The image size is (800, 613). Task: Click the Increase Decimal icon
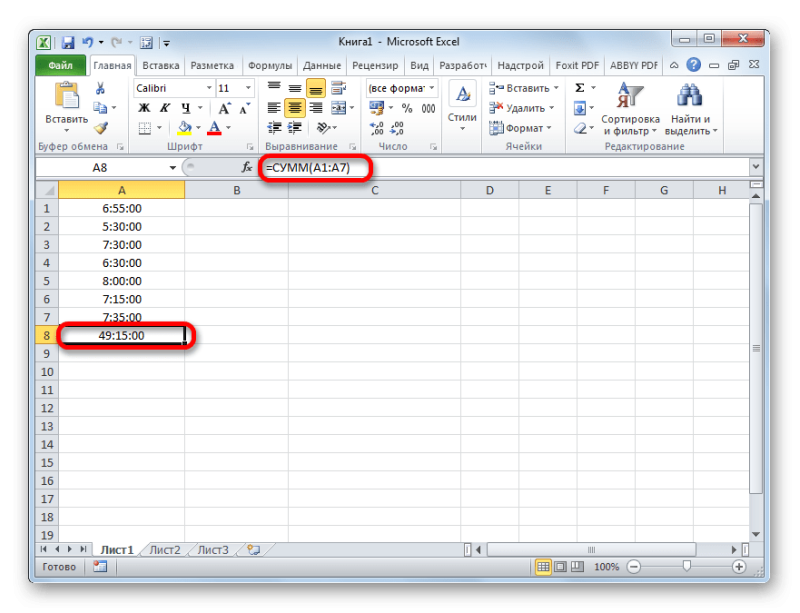[x=377, y=128]
